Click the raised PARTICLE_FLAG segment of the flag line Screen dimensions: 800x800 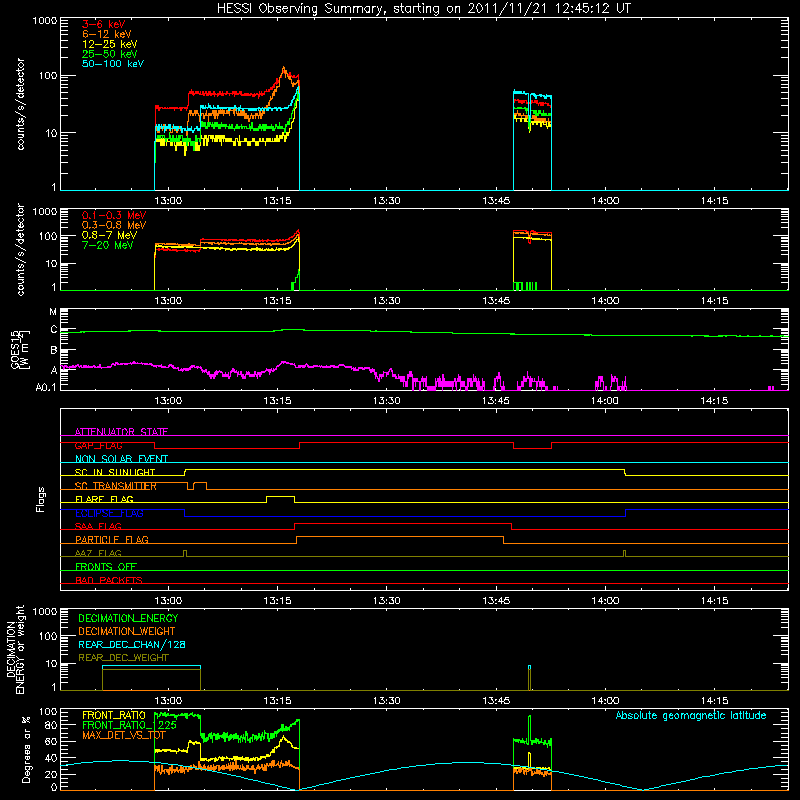[400, 537]
